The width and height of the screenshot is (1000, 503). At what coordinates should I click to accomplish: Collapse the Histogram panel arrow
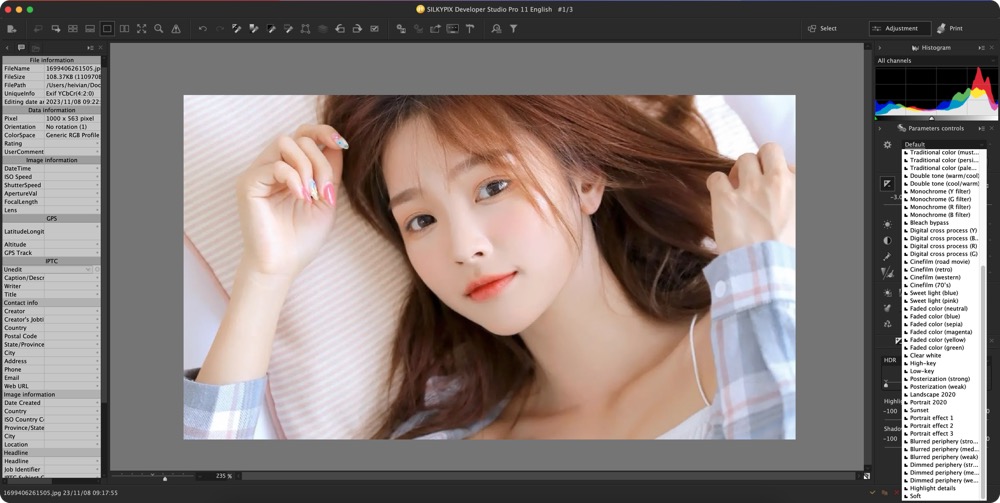click(x=879, y=48)
